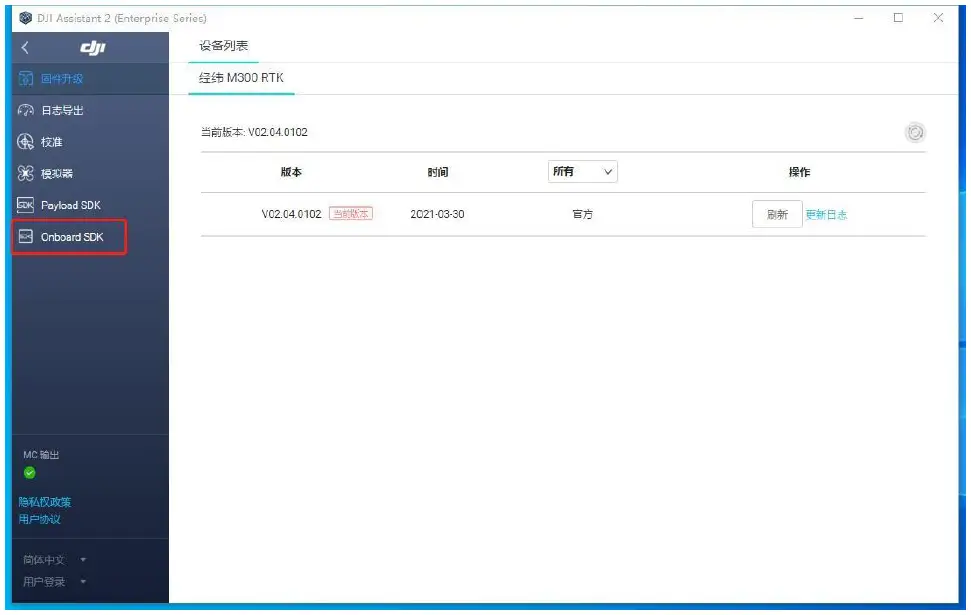Click the 刷新 button for version V02.04.0102
Viewport: 971px width, 615px height.
(777, 214)
